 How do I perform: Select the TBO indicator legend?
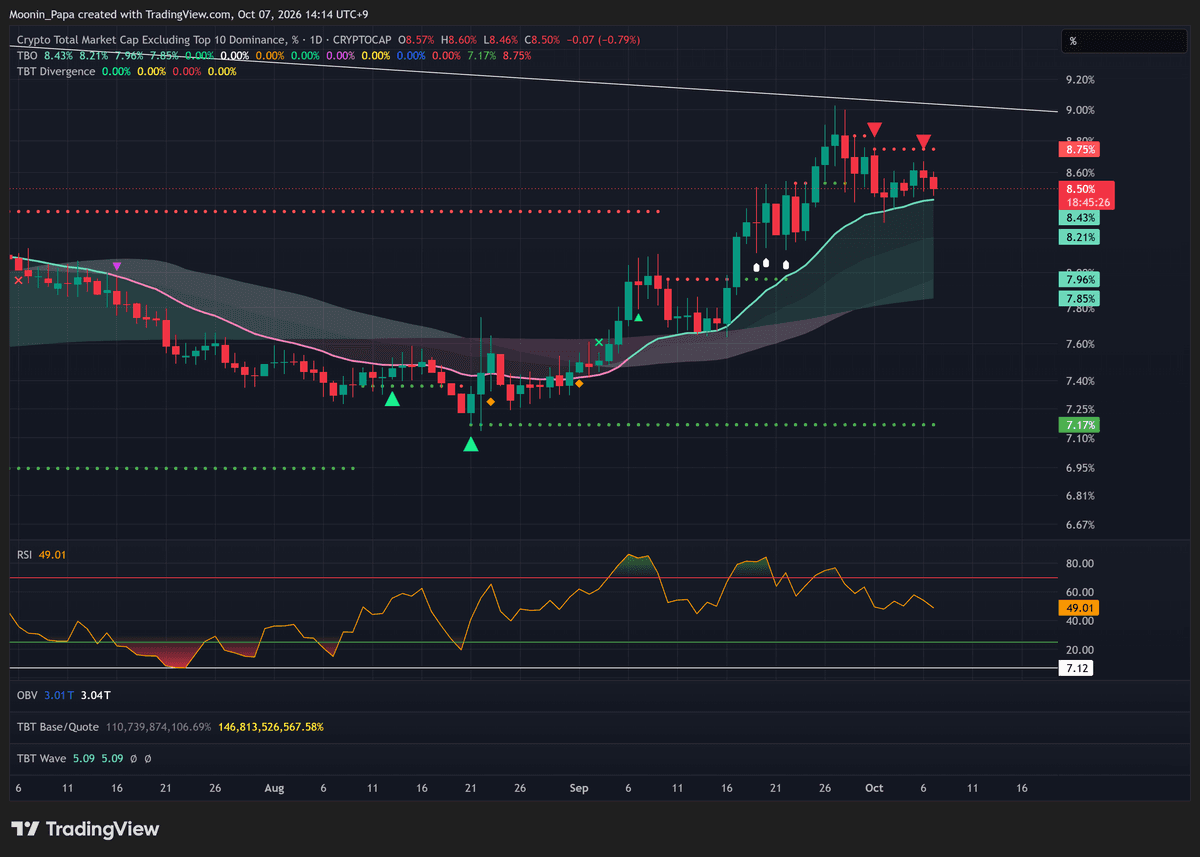pyautogui.click(x=27, y=56)
